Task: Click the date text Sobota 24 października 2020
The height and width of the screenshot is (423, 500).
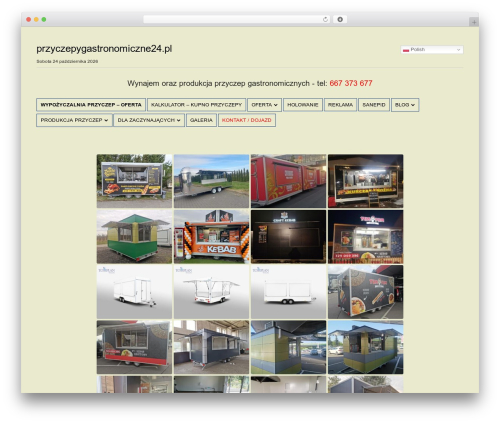Action: coord(67,61)
